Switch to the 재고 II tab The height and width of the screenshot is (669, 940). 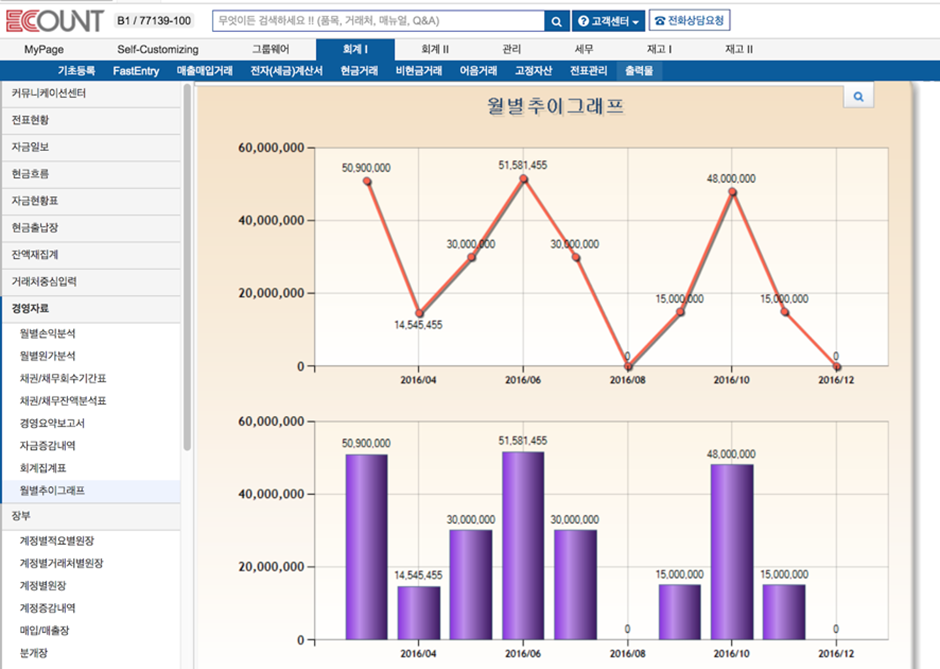(x=739, y=49)
